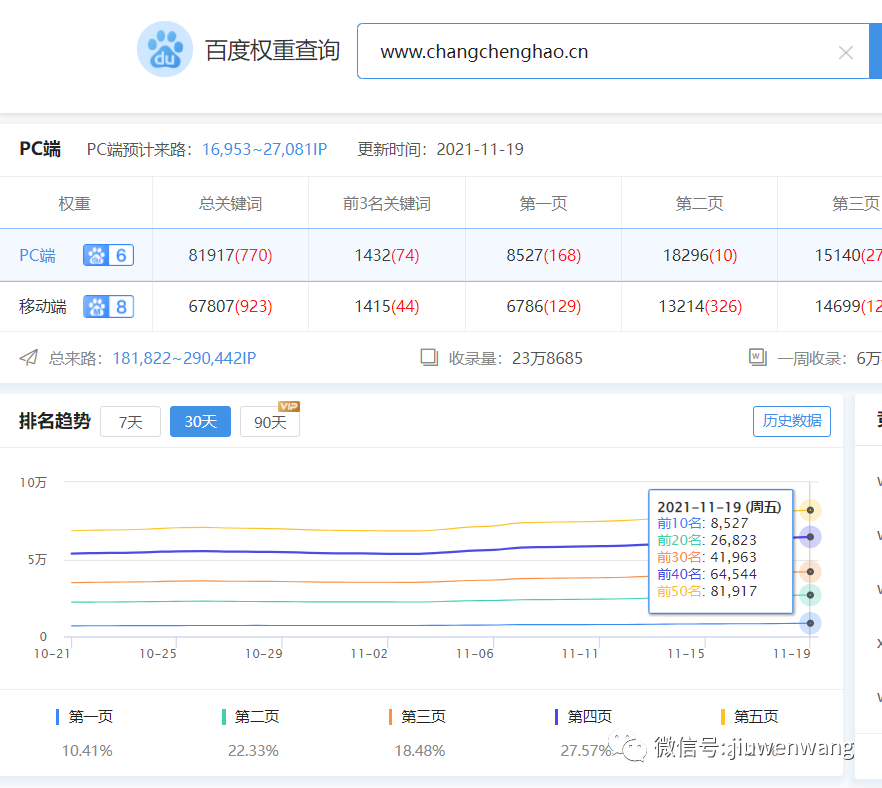The image size is (882, 788).
Task: Click the purple 前40名 data point marker
Action: (810, 537)
